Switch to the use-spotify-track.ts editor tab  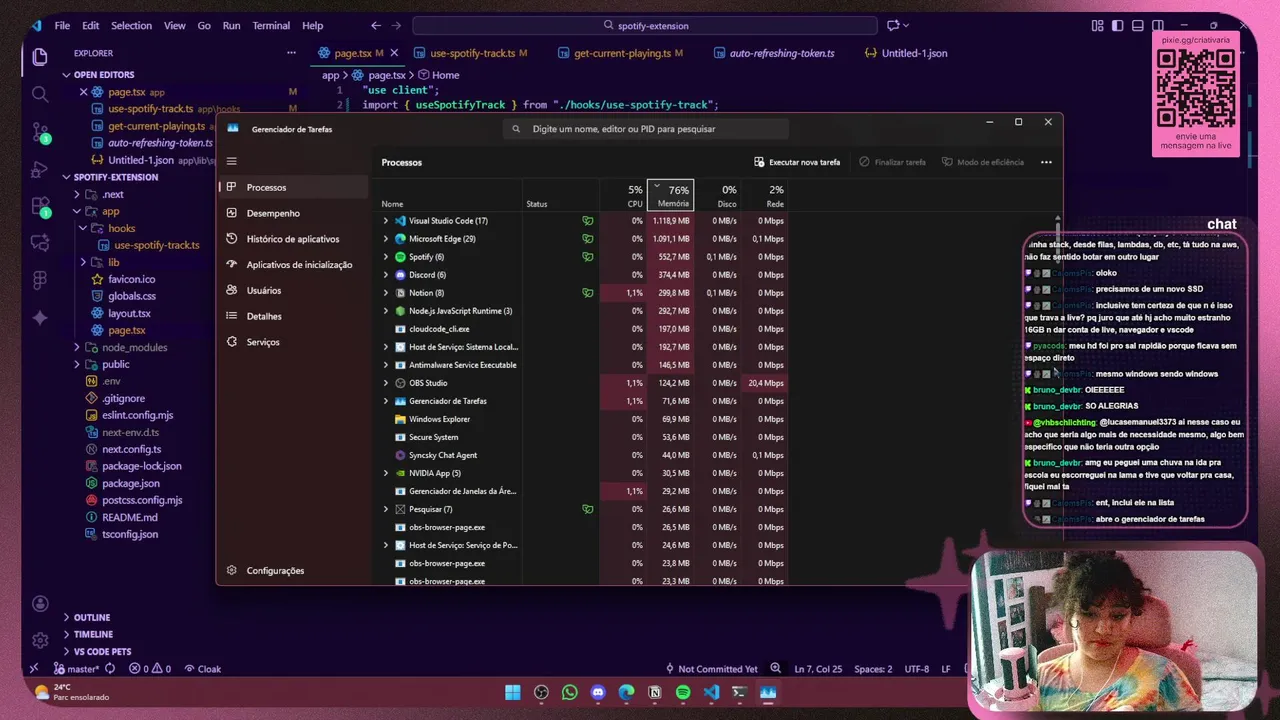[x=472, y=53]
